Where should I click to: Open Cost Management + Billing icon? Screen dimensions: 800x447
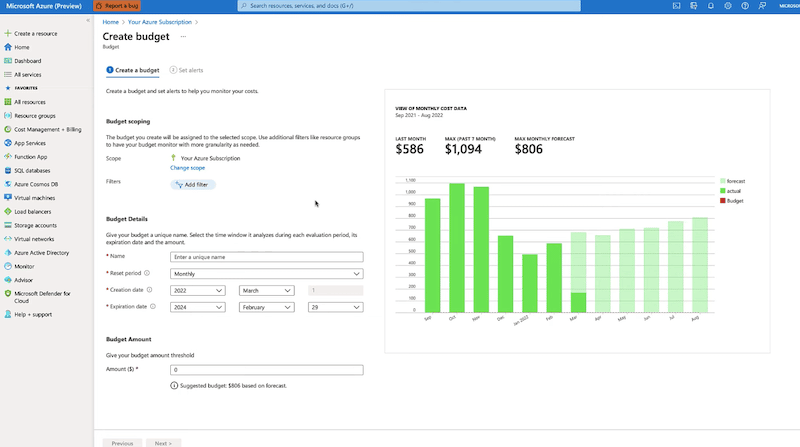coord(8,130)
